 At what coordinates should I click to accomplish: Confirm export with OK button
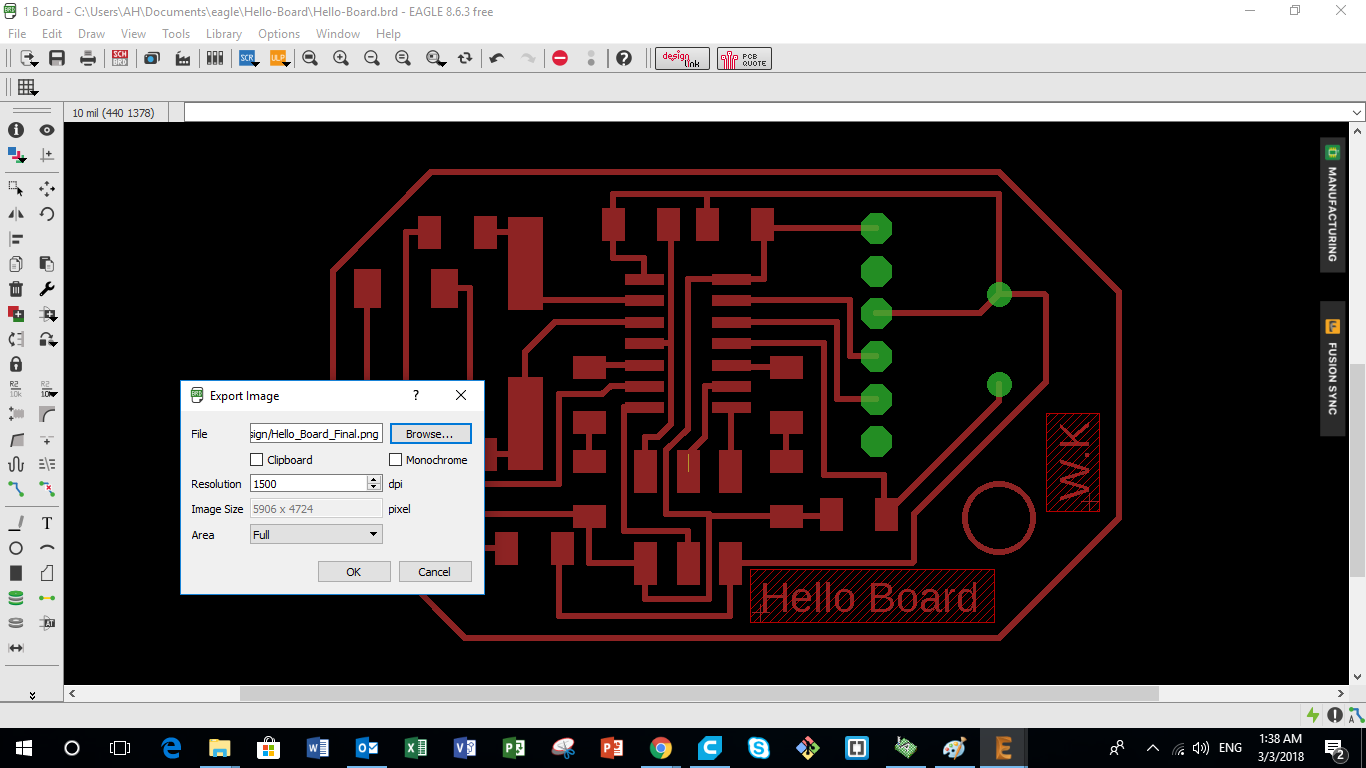point(354,572)
